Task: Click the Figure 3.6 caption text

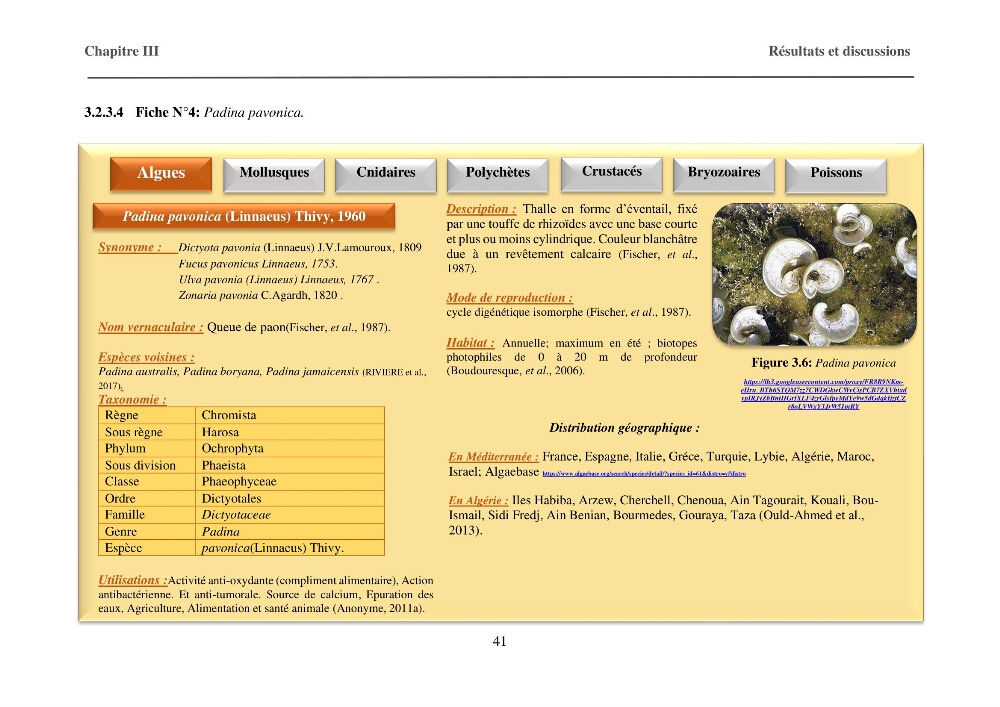Action: 823,363
